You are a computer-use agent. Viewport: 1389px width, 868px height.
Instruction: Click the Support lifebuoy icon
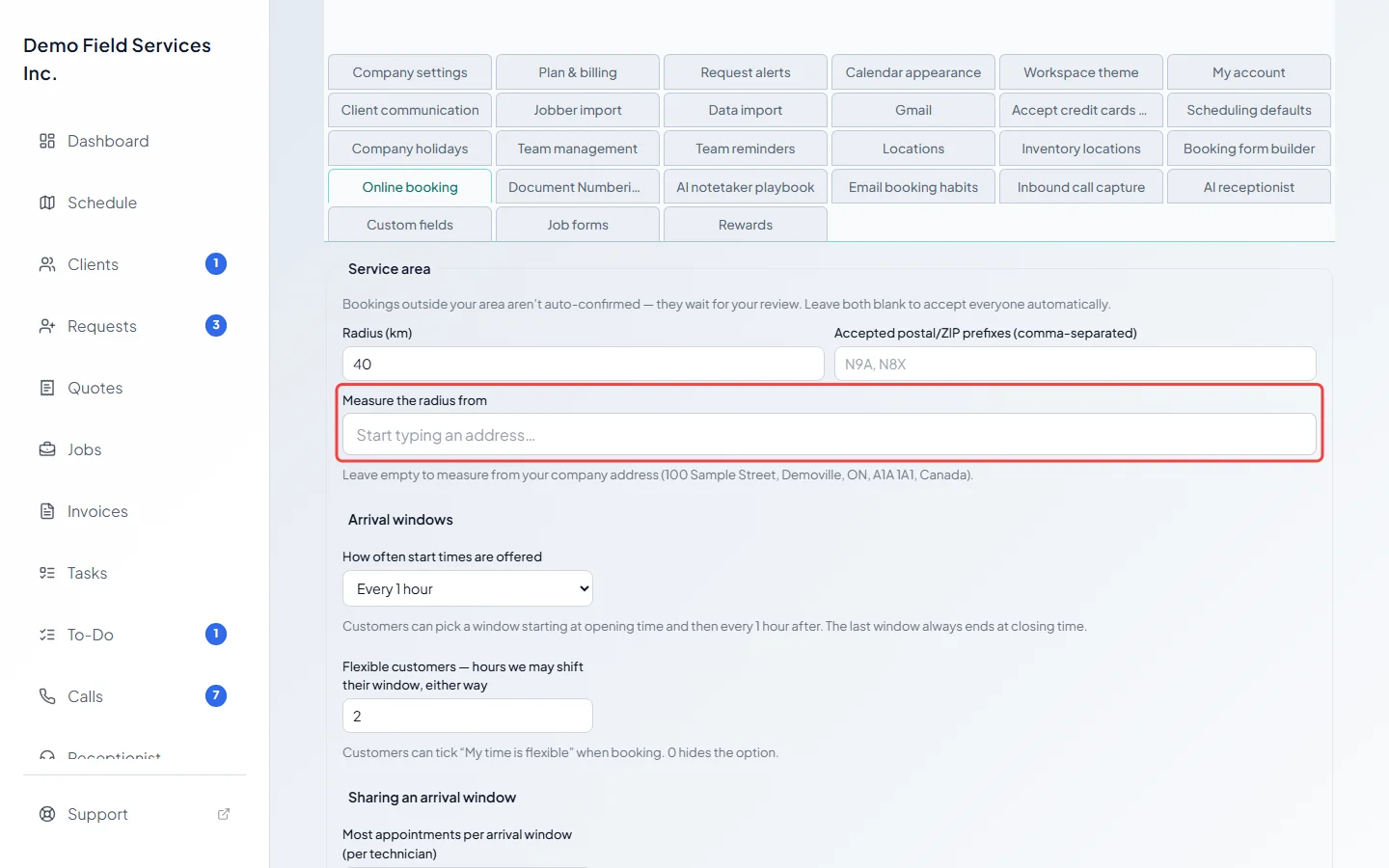coord(47,814)
